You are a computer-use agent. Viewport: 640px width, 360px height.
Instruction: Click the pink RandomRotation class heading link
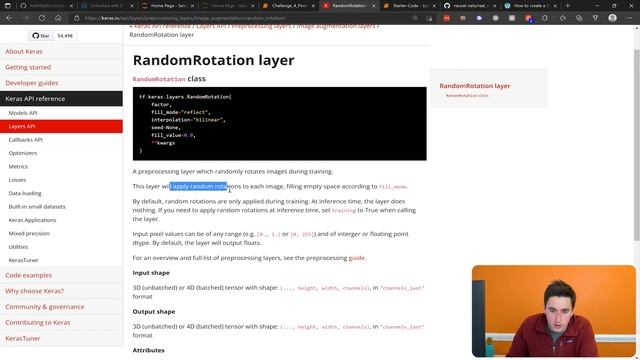tap(159, 79)
